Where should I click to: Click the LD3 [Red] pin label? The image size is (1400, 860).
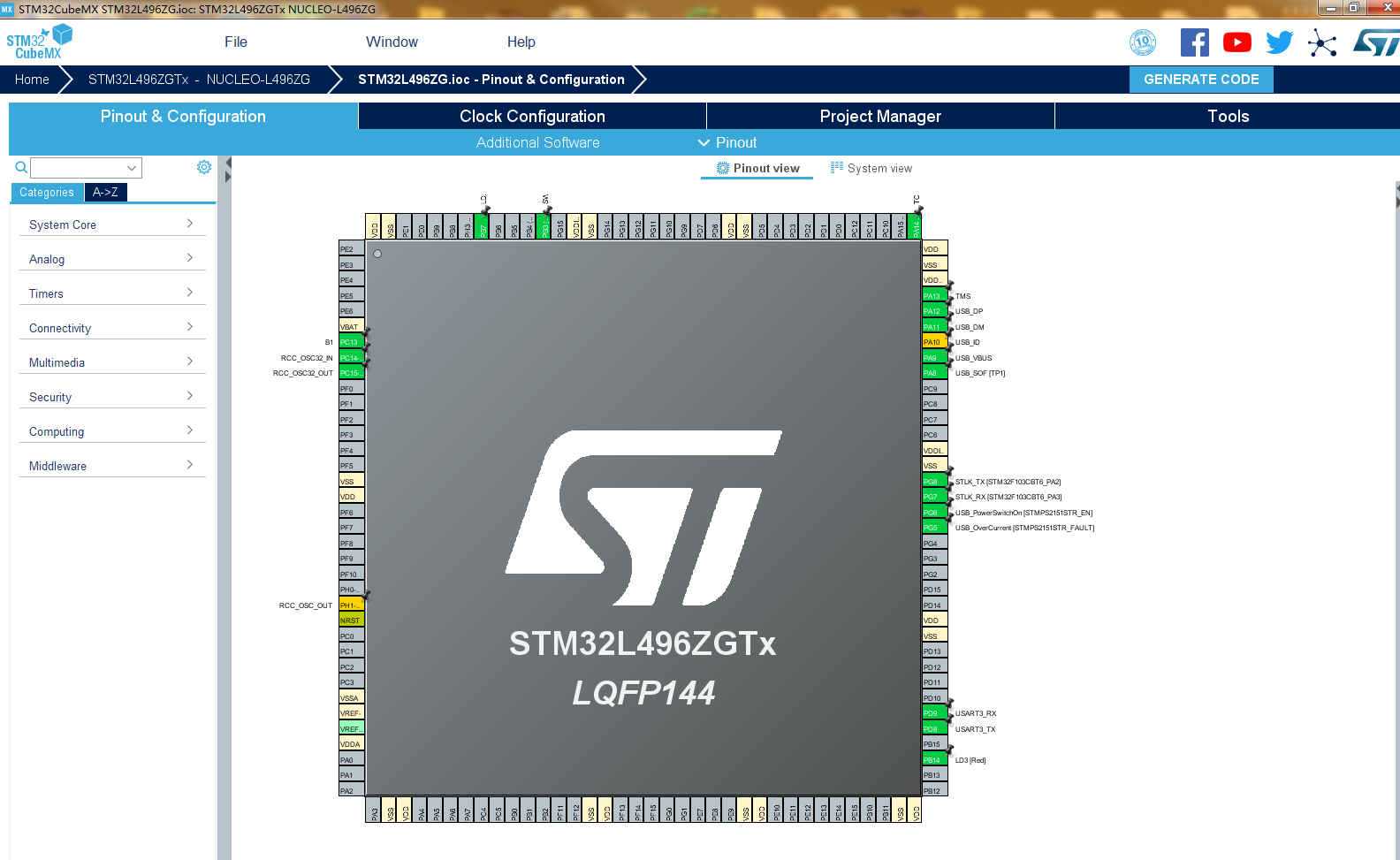point(970,760)
